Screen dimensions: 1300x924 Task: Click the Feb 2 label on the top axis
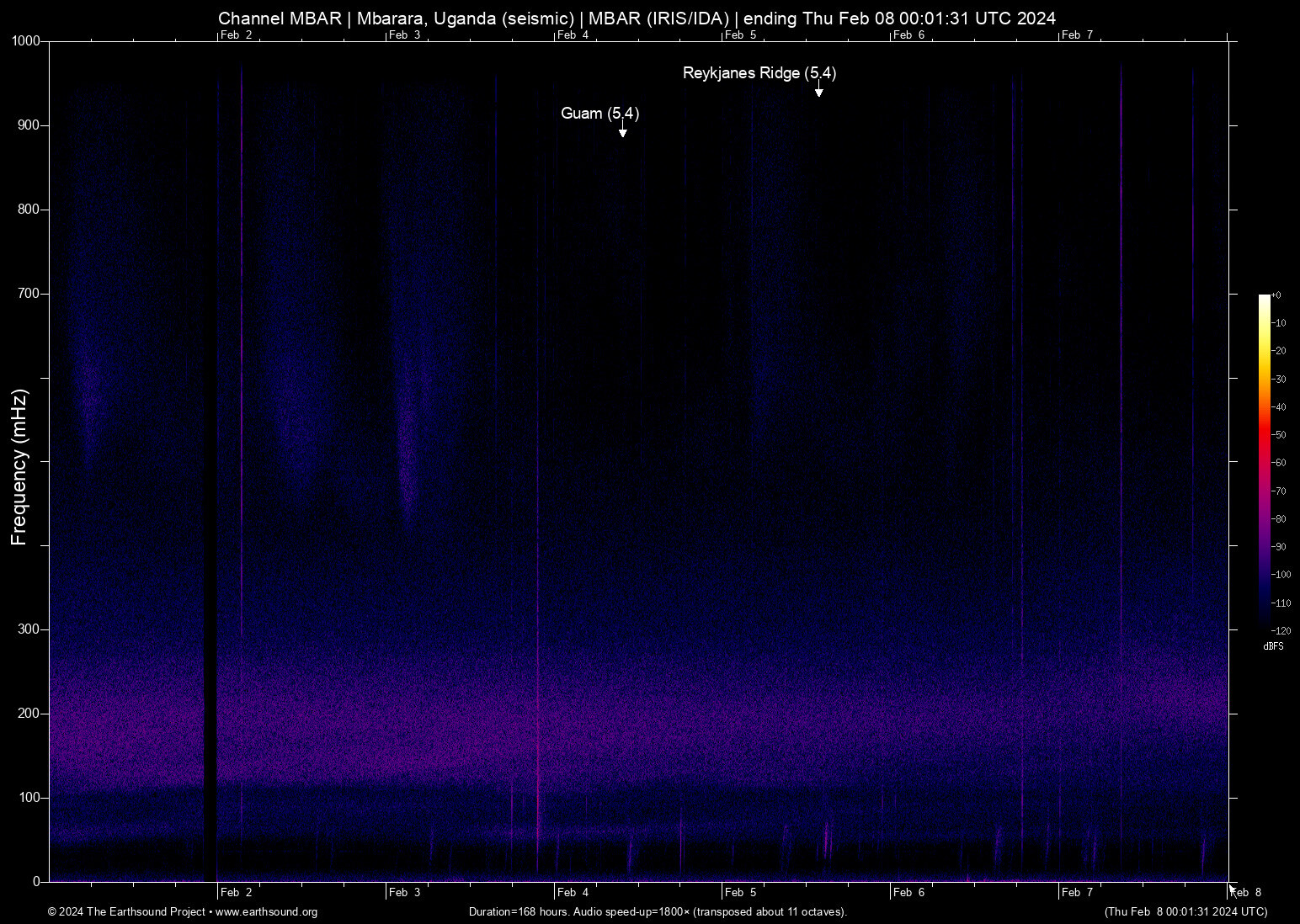236,35
